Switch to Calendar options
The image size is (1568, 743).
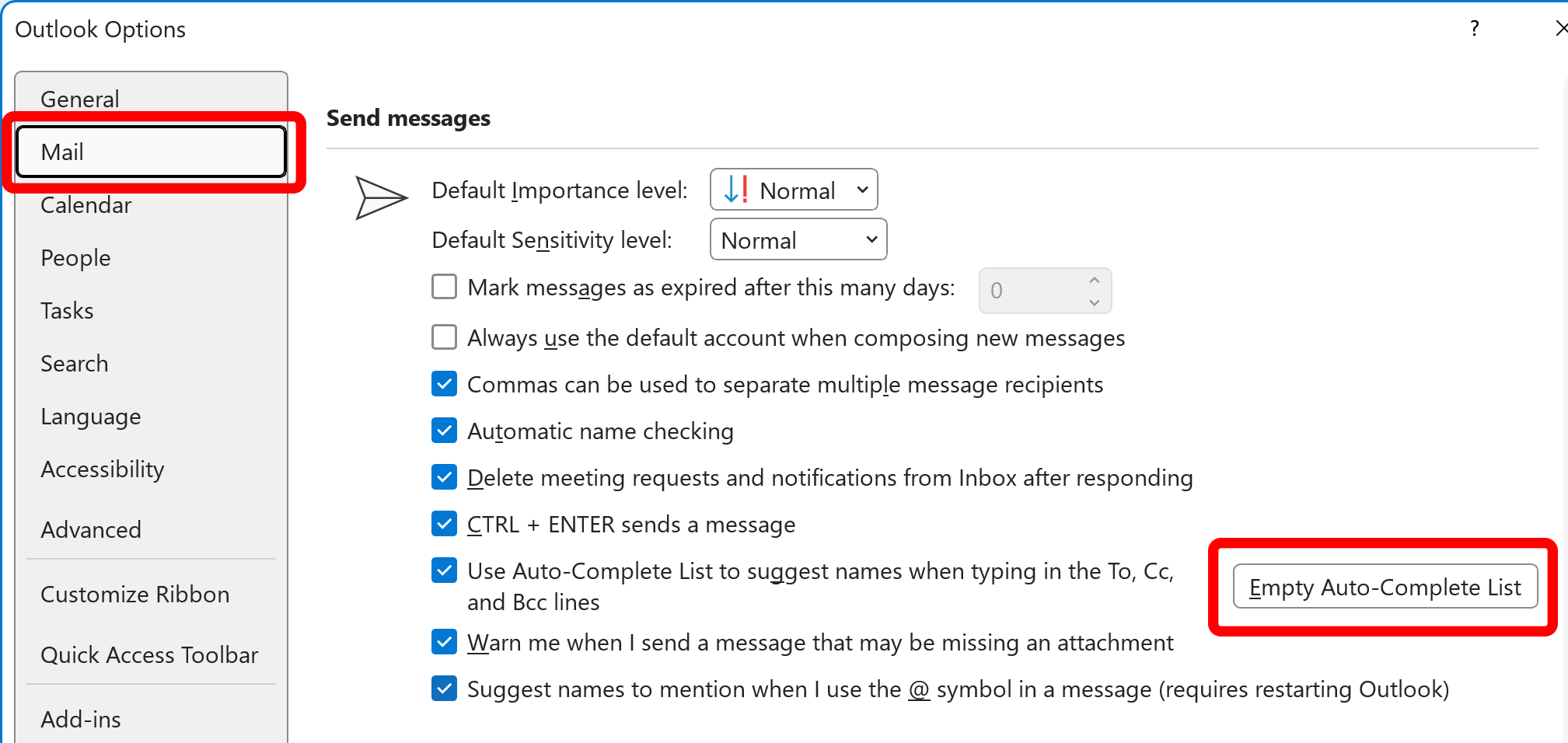151,205
